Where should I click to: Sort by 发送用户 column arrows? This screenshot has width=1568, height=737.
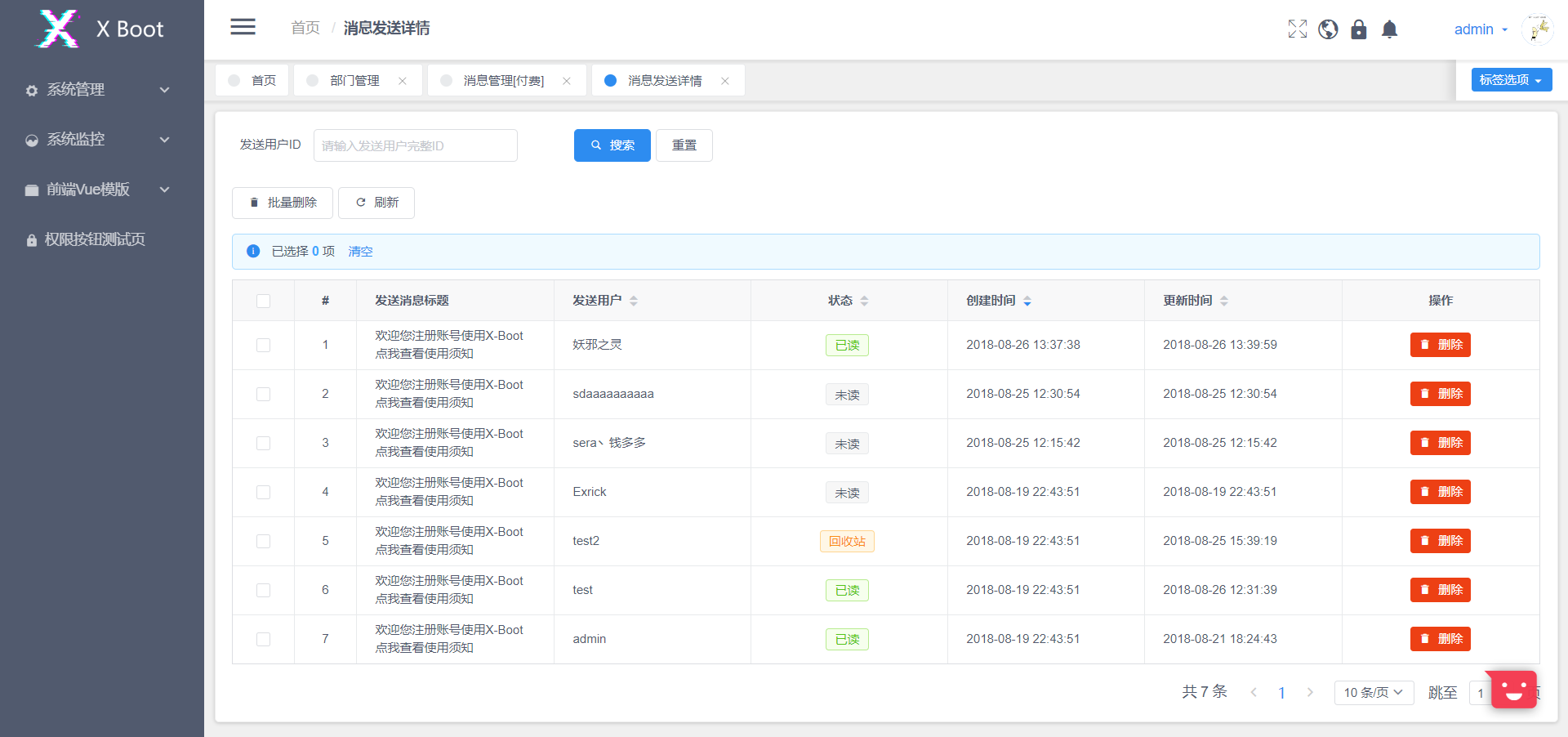[634, 301]
